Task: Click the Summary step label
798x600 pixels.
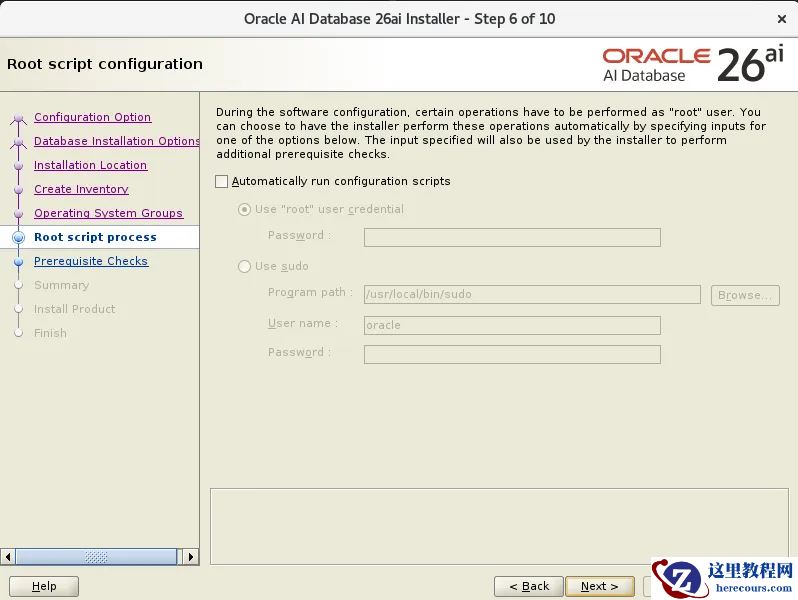Action: (62, 285)
